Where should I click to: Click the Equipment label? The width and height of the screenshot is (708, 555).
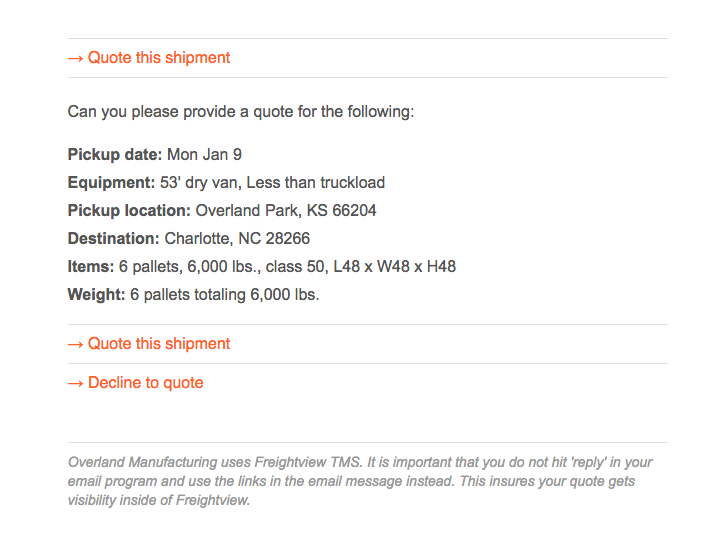tap(112, 182)
